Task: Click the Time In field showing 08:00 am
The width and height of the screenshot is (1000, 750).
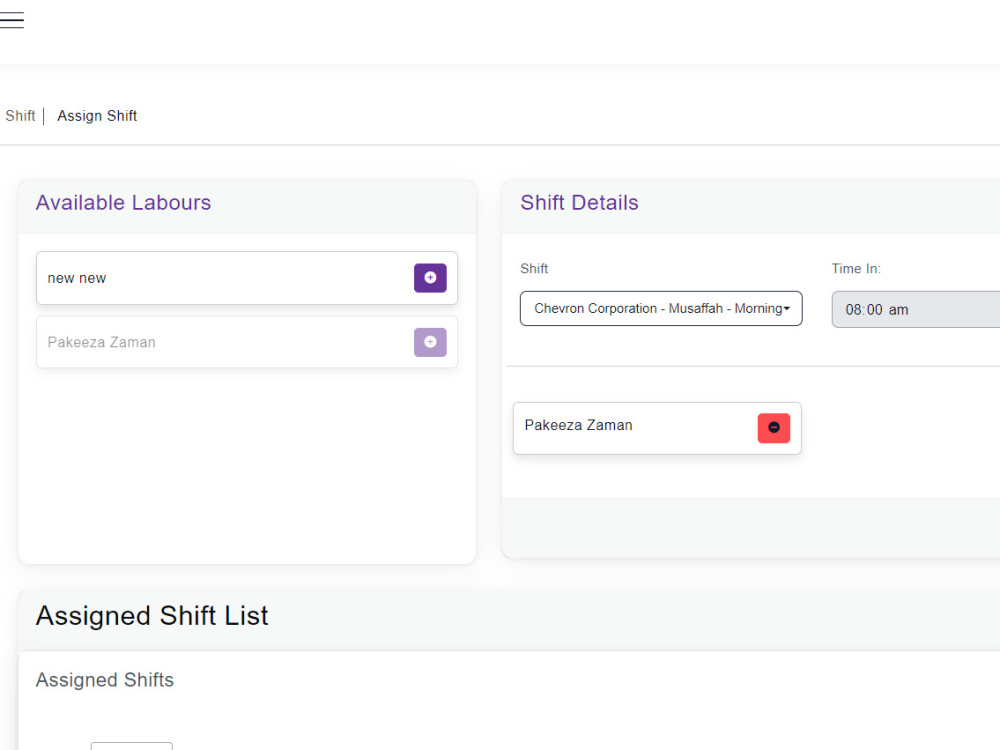Action: (x=916, y=310)
